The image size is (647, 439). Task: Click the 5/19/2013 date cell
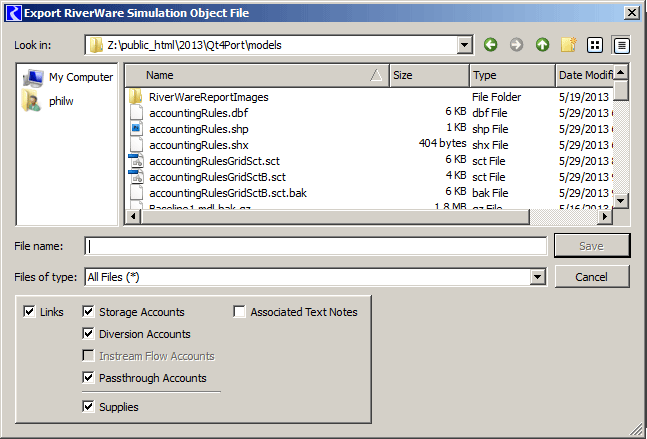pos(583,97)
